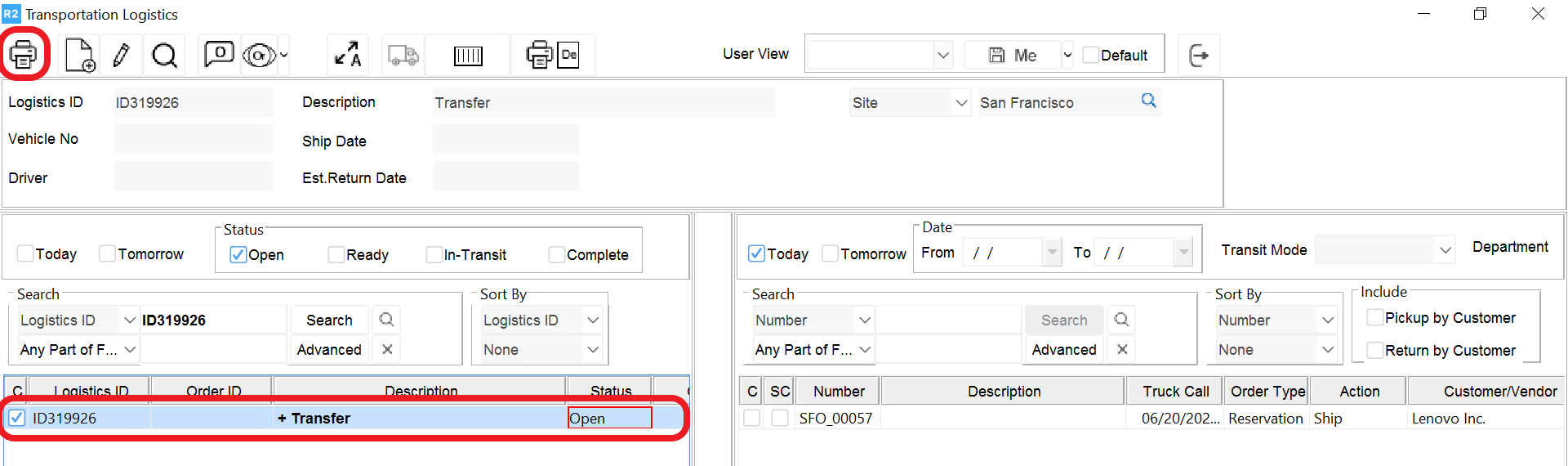Click the exit icon beside Default
Viewport: 1568px width, 466px height.
pyautogui.click(x=1199, y=55)
